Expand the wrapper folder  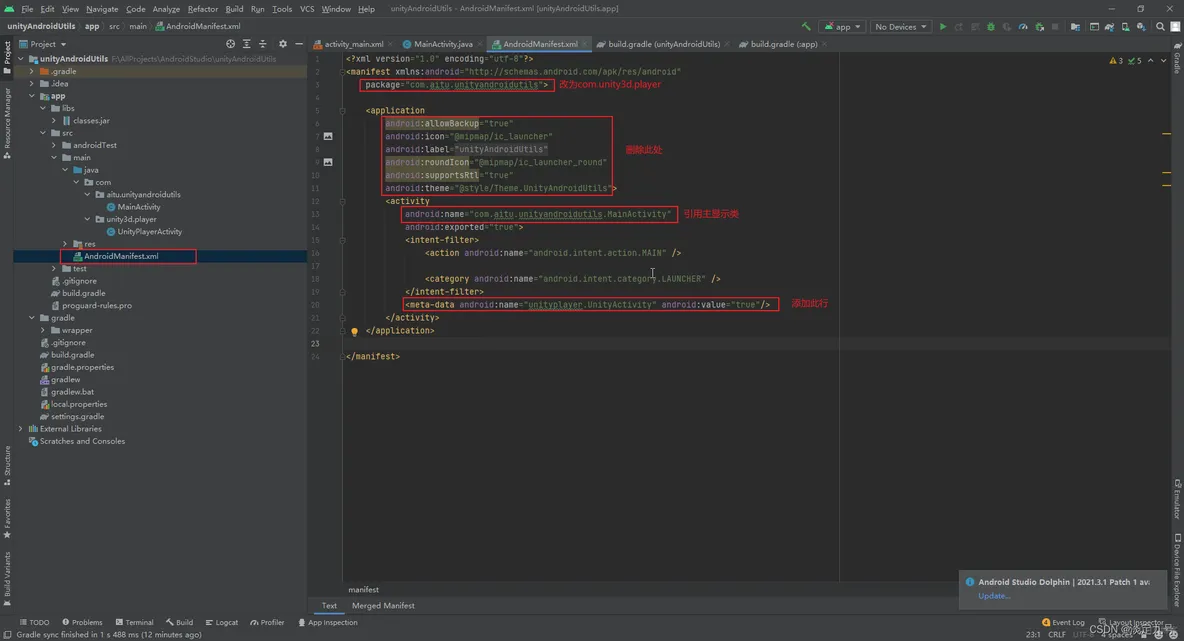[43, 330]
